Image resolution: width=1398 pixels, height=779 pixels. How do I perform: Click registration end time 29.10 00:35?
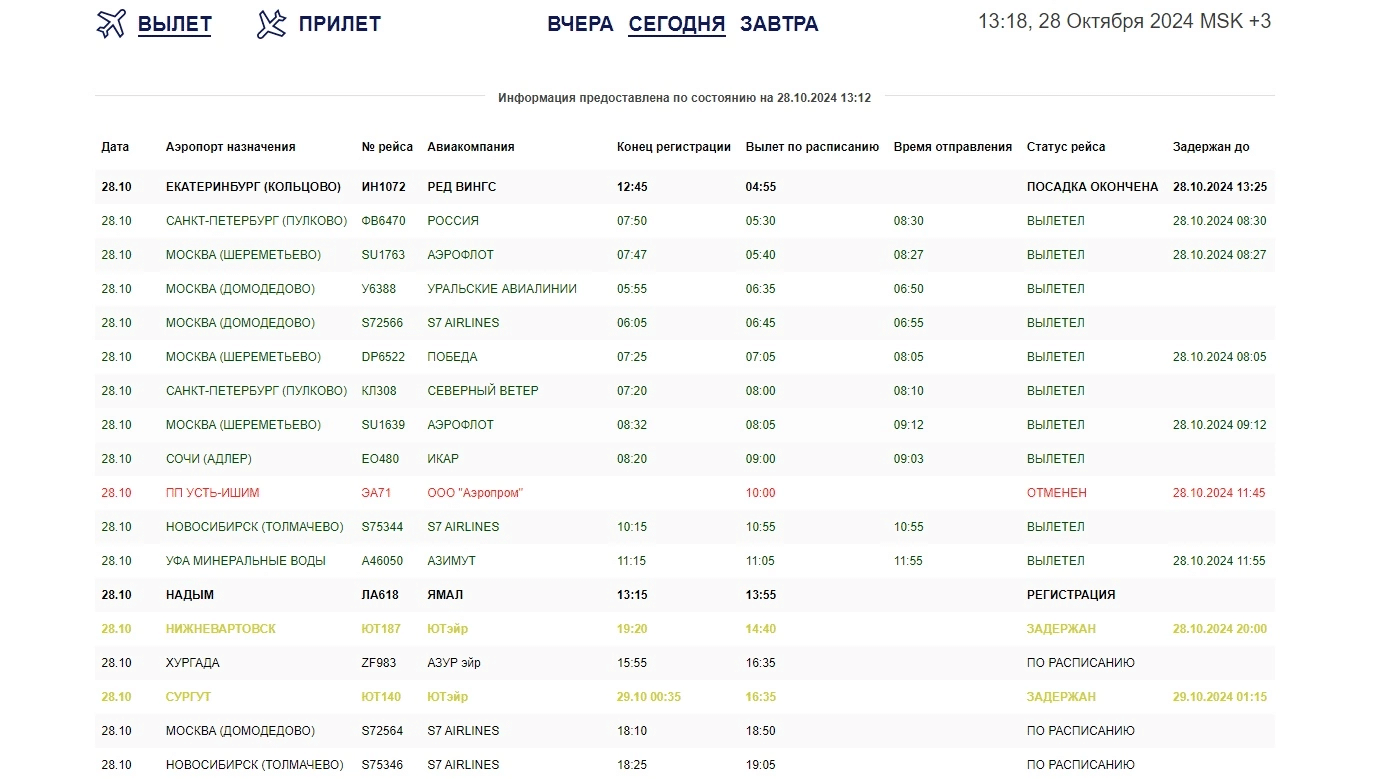(649, 697)
